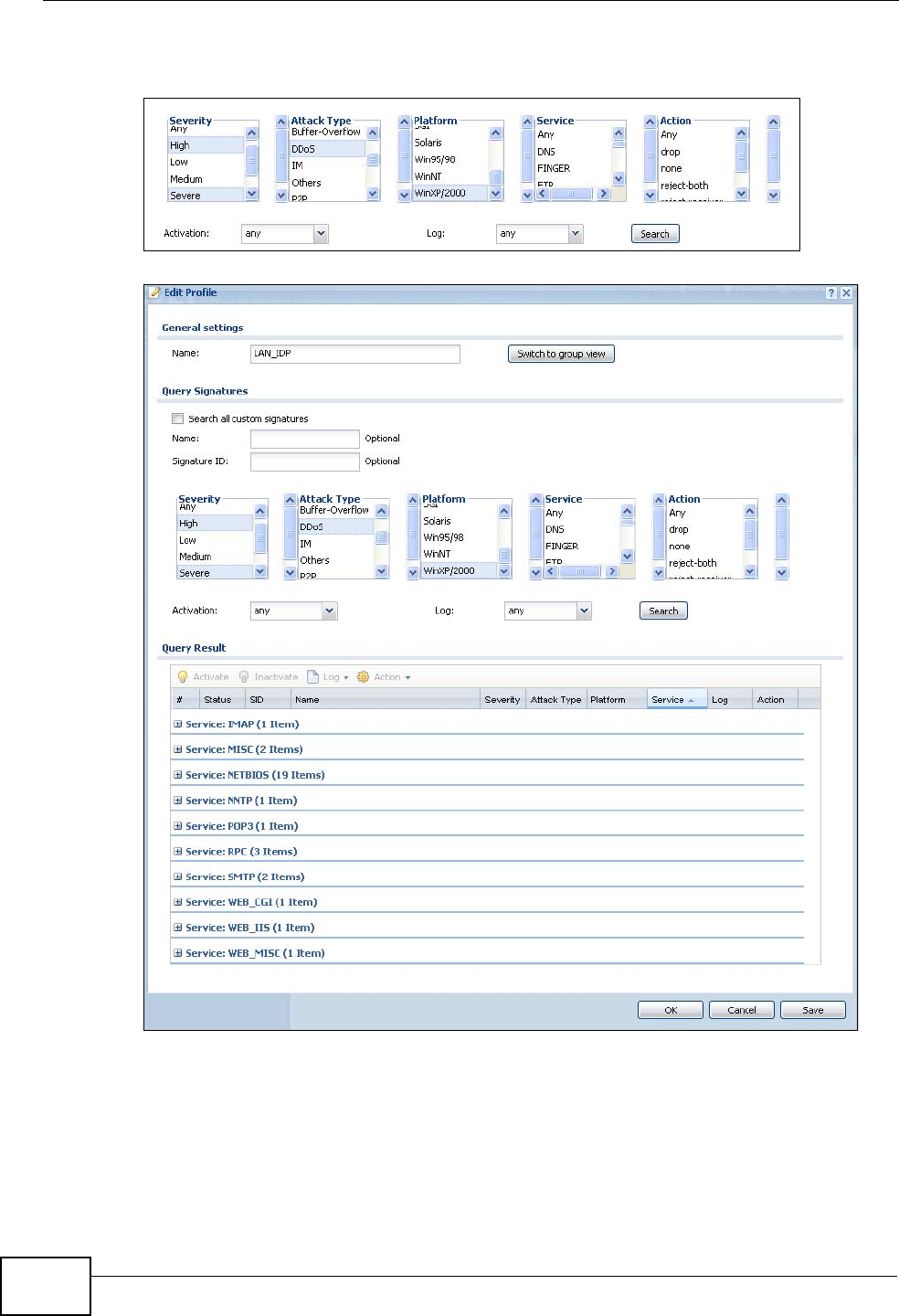Click the Attack Type column header in Query Result
Viewport: 899px width, 1316px height.
pyautogui.click(x=556, y=699)
